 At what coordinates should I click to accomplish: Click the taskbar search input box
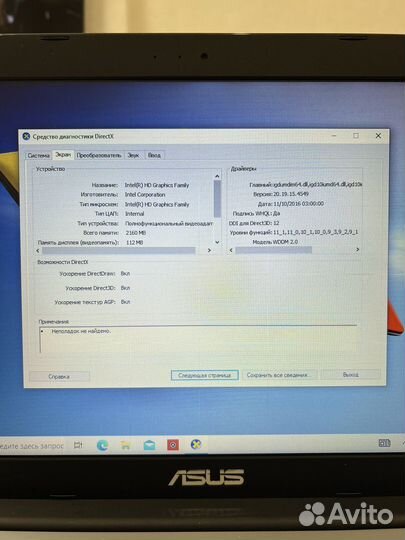(32, 446)
